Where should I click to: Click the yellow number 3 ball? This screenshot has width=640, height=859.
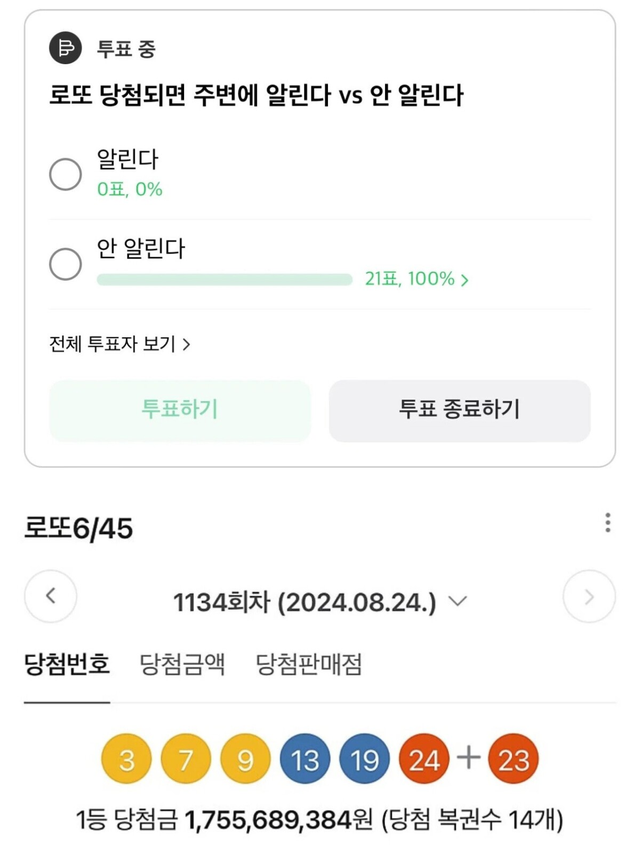126,759
